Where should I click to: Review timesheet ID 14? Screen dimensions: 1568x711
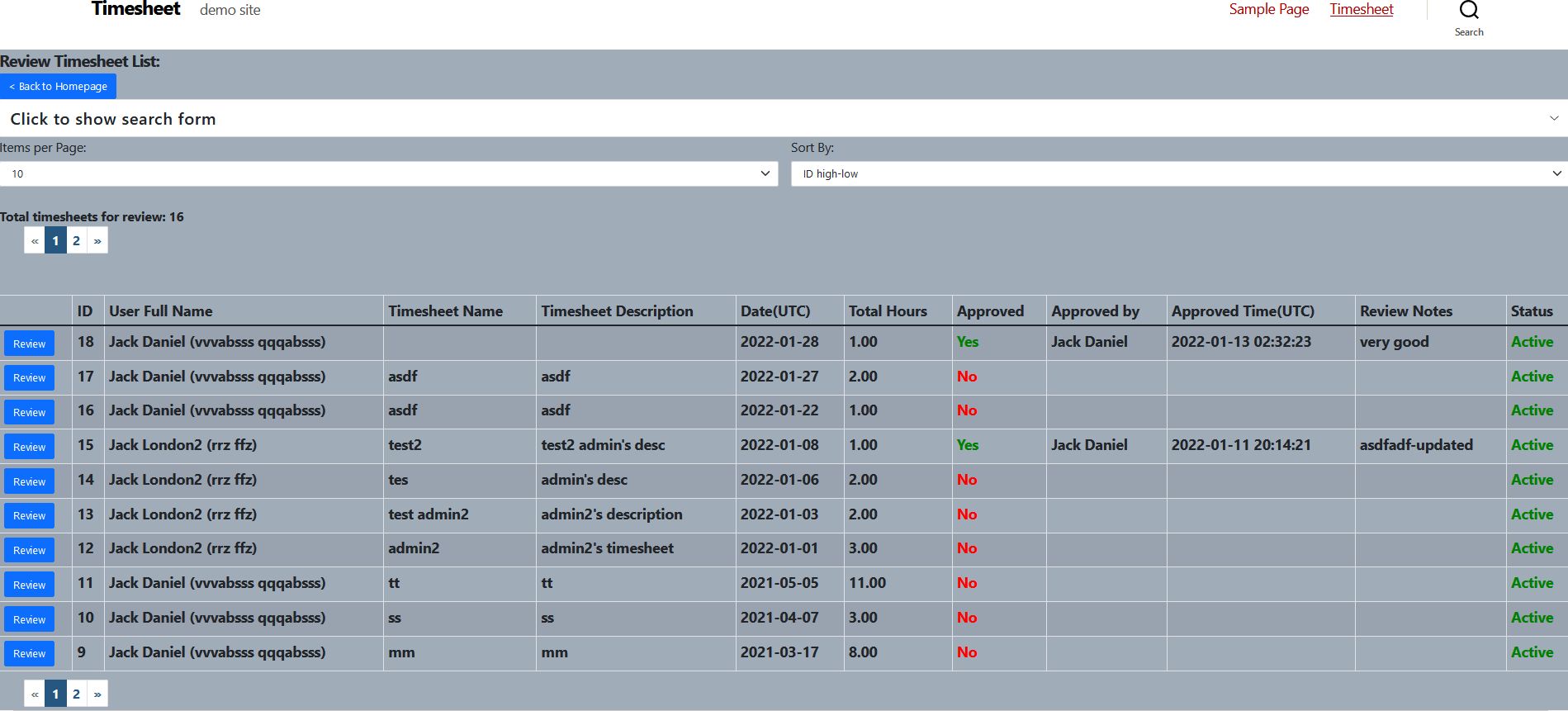click(30, 481)
